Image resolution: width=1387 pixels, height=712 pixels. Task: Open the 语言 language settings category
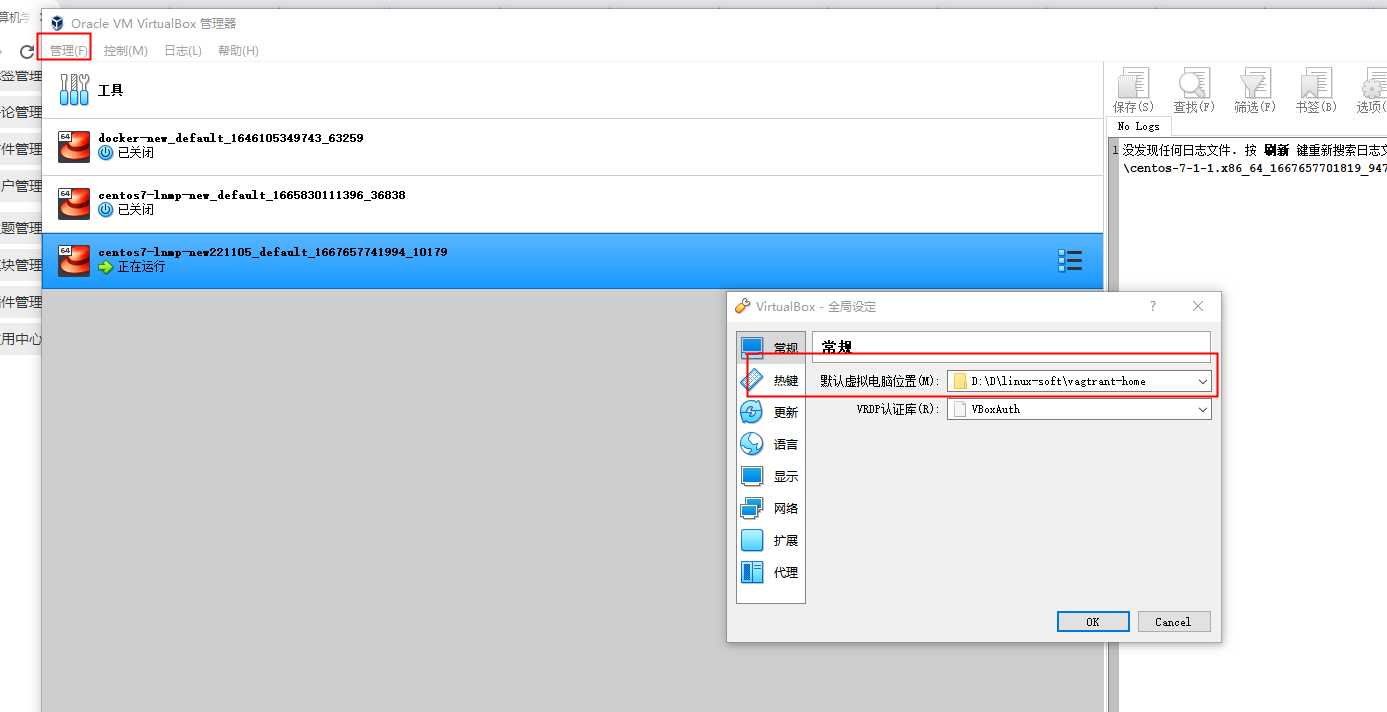[x=770, y=444]
